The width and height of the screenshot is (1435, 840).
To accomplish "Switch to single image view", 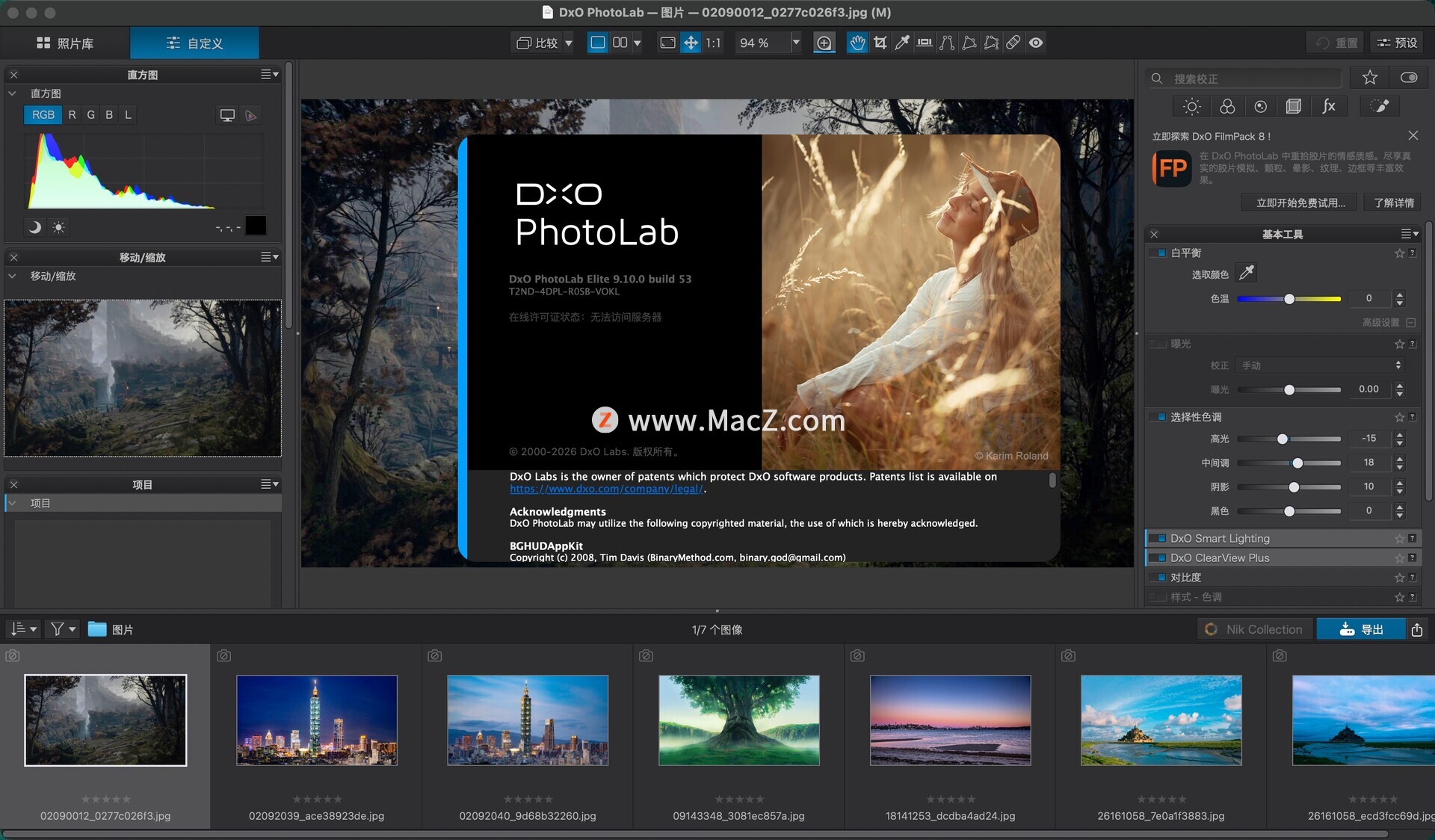I will pyautogui.click(x=598, y=43).
